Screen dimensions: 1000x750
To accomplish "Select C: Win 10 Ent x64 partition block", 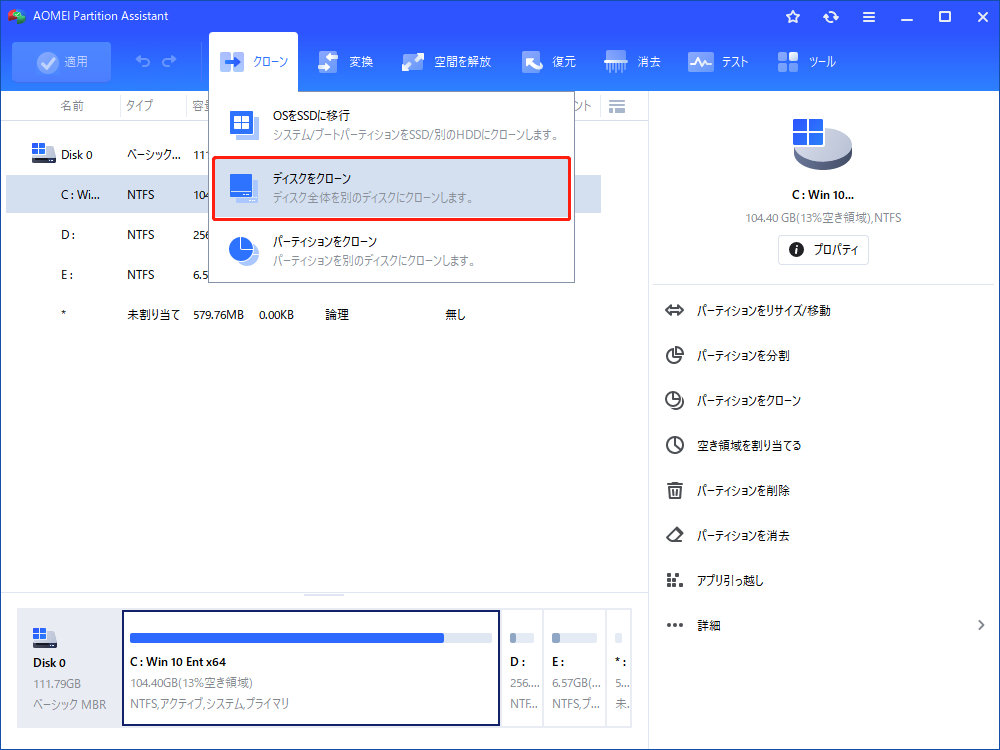I will 311,668.
